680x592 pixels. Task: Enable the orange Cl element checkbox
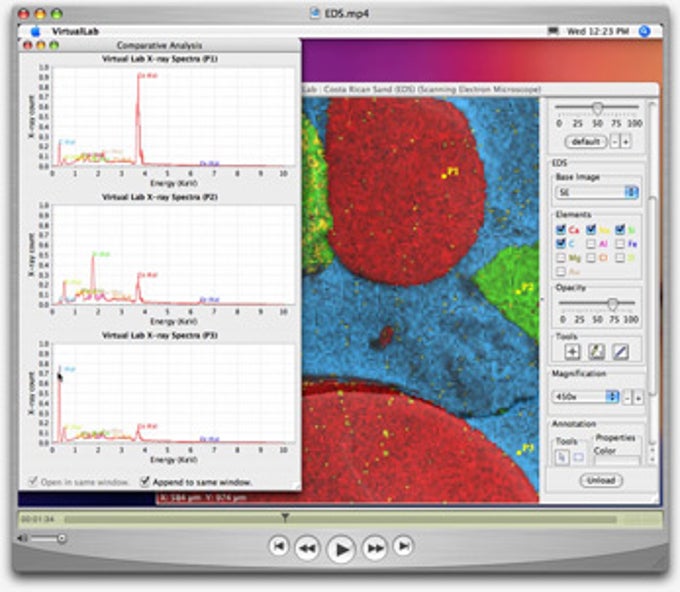(591, 258)
